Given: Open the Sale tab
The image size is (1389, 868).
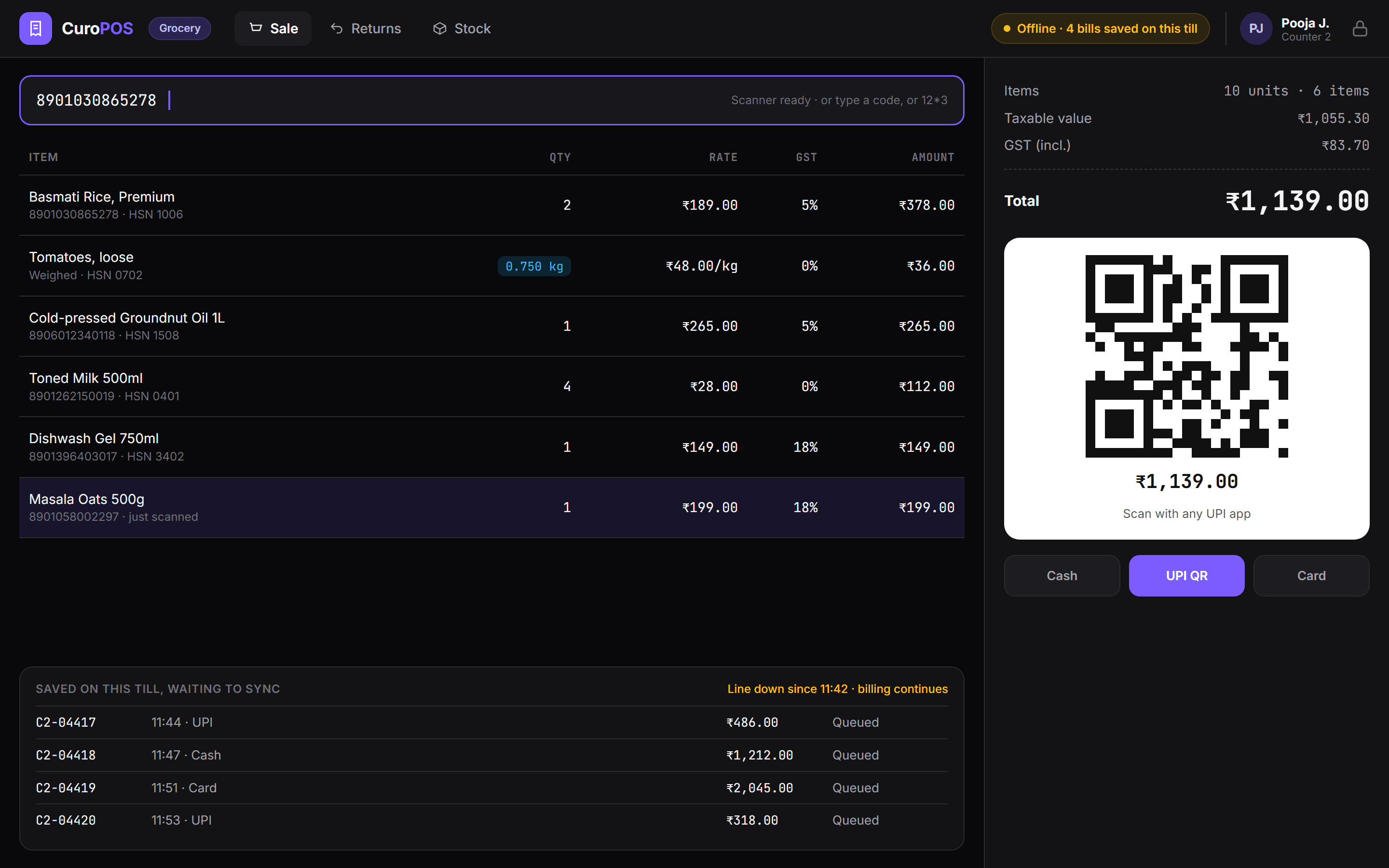Looking at the screenshot, I should (x=272, y=28).
